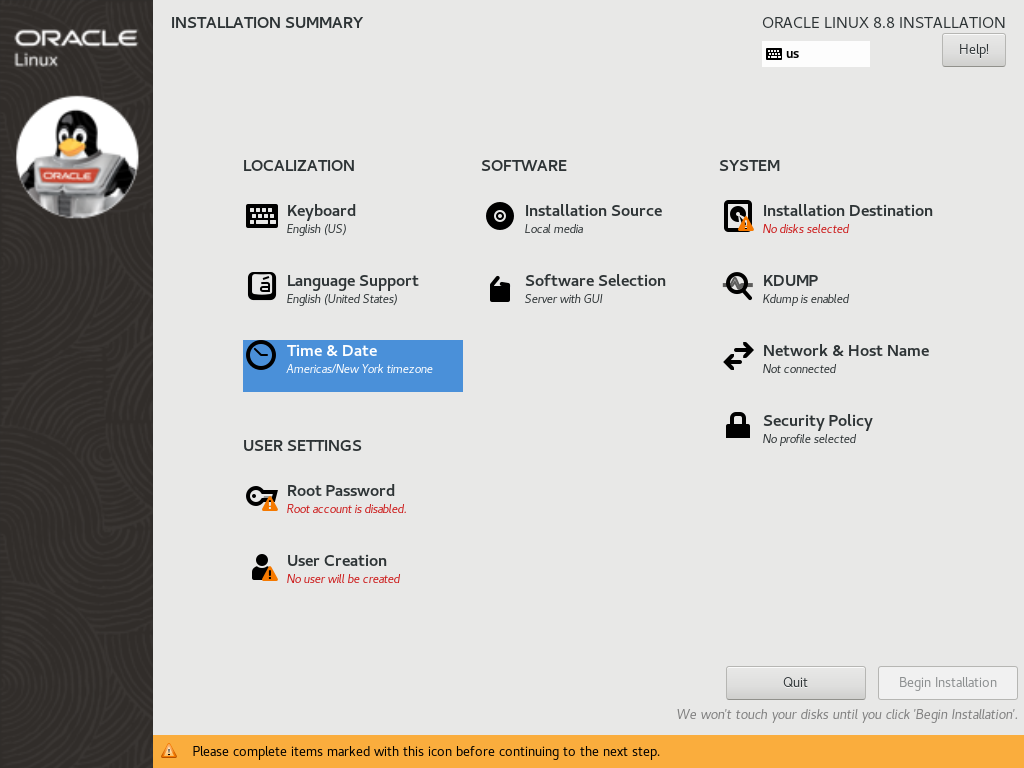This screenshot has height=768, width=1024.
Task: Open Language Support icon
Action: click(x=262, y=286)
